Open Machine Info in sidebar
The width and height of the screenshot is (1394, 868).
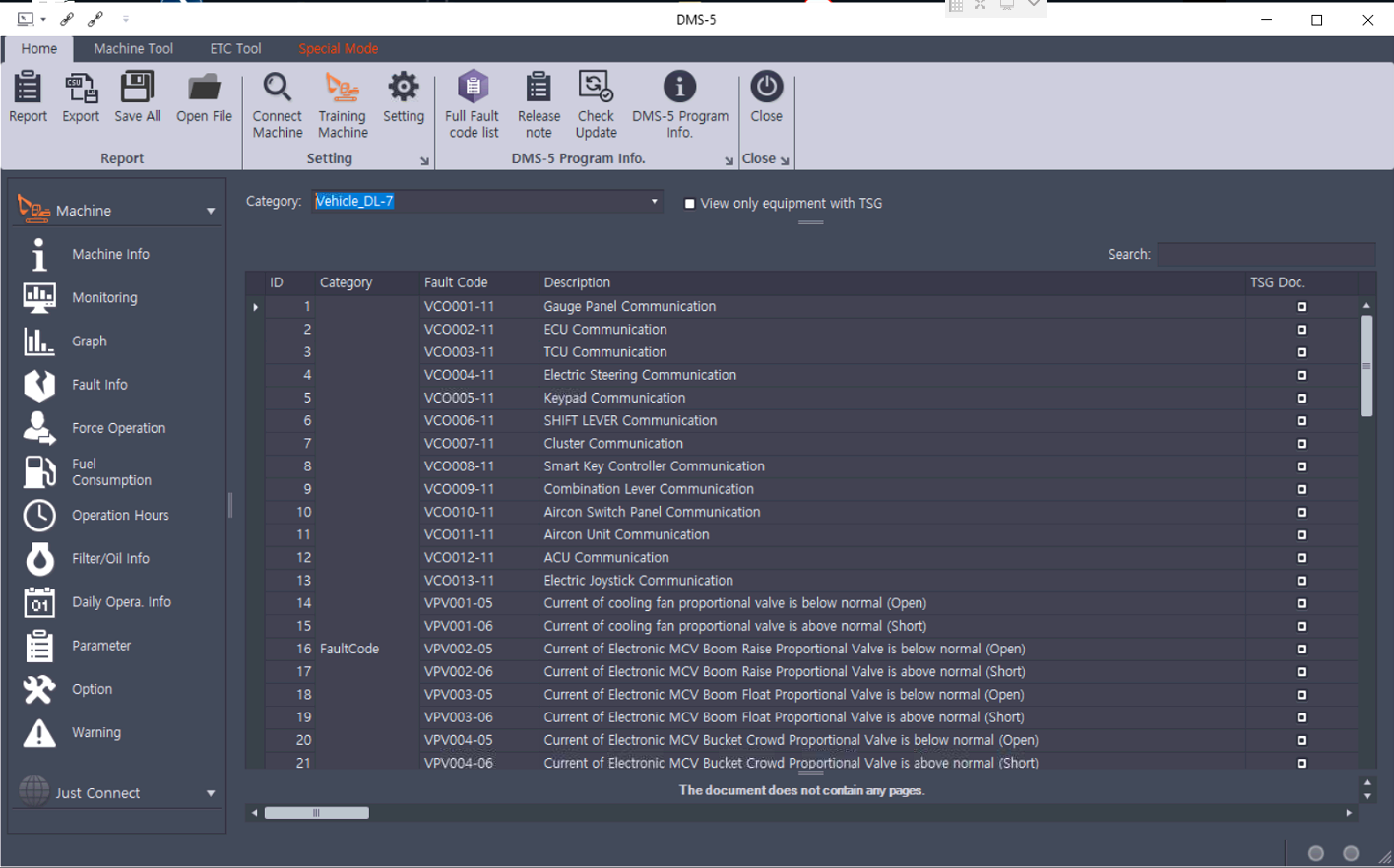(110, 254)
